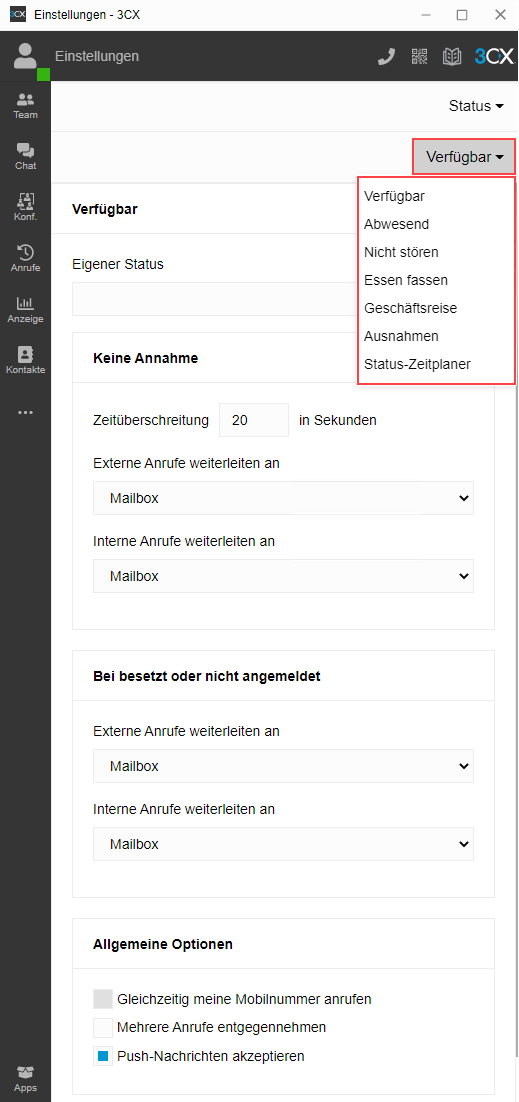
Task: Open the Kontakte contacts icon
Action: pyautogui.click(x=25, y=361)
